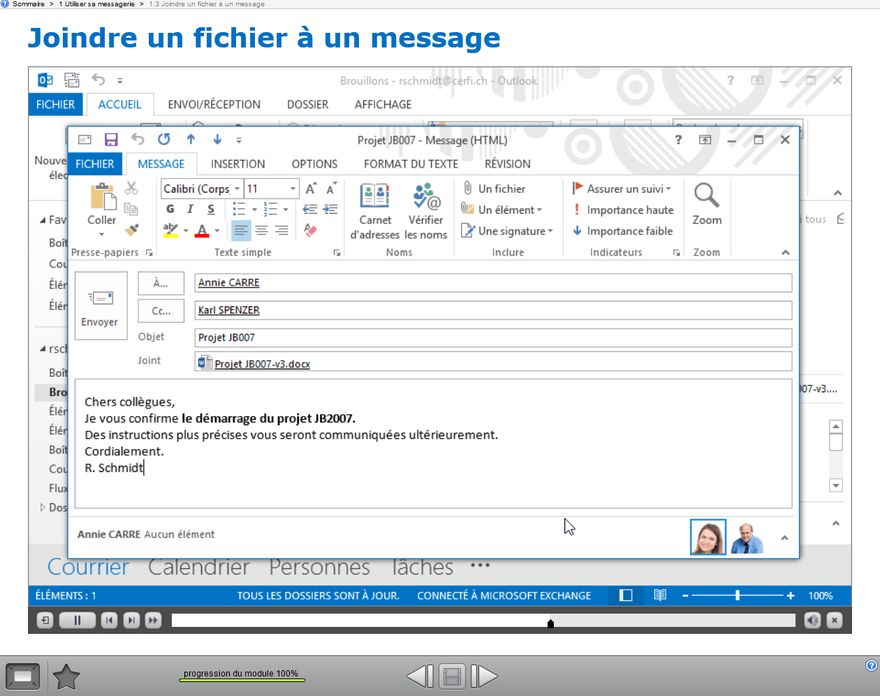Click Vérifier les noms icon
Image resolution: width=880 pixels, height=696 pixels.
click(426, 211)
